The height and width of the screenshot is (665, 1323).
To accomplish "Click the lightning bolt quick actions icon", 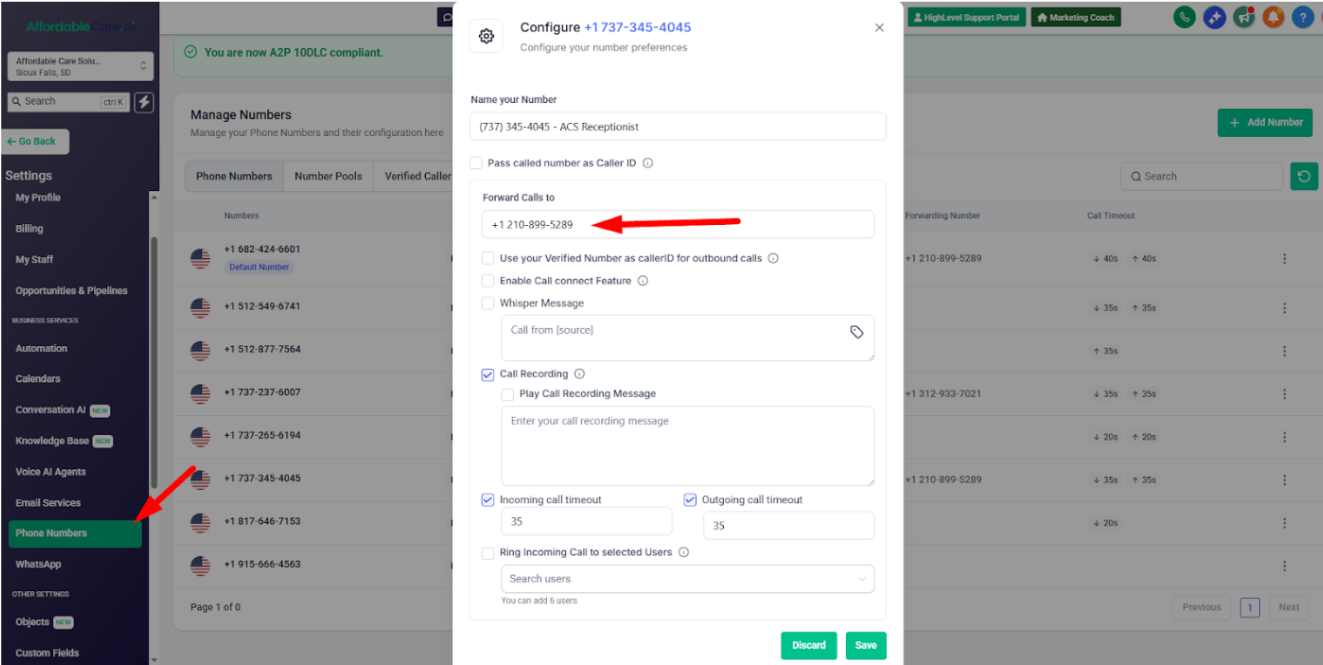I will pyautogui.click(x=144, y=102).
